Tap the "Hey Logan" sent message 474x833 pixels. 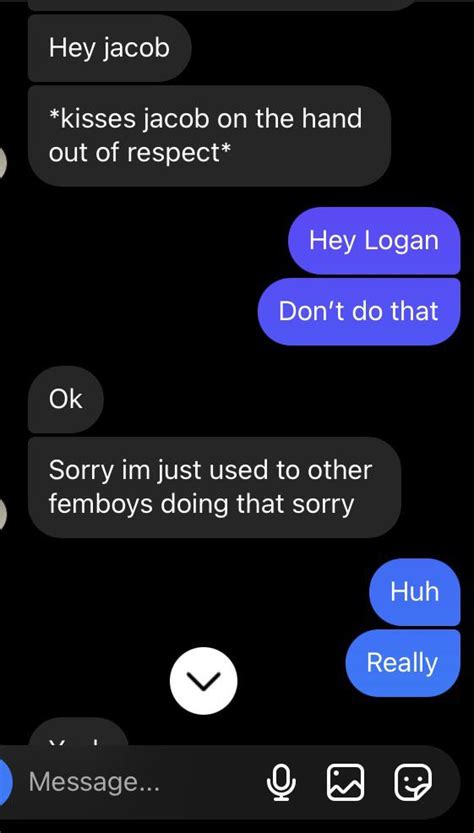tap(374, 241)
